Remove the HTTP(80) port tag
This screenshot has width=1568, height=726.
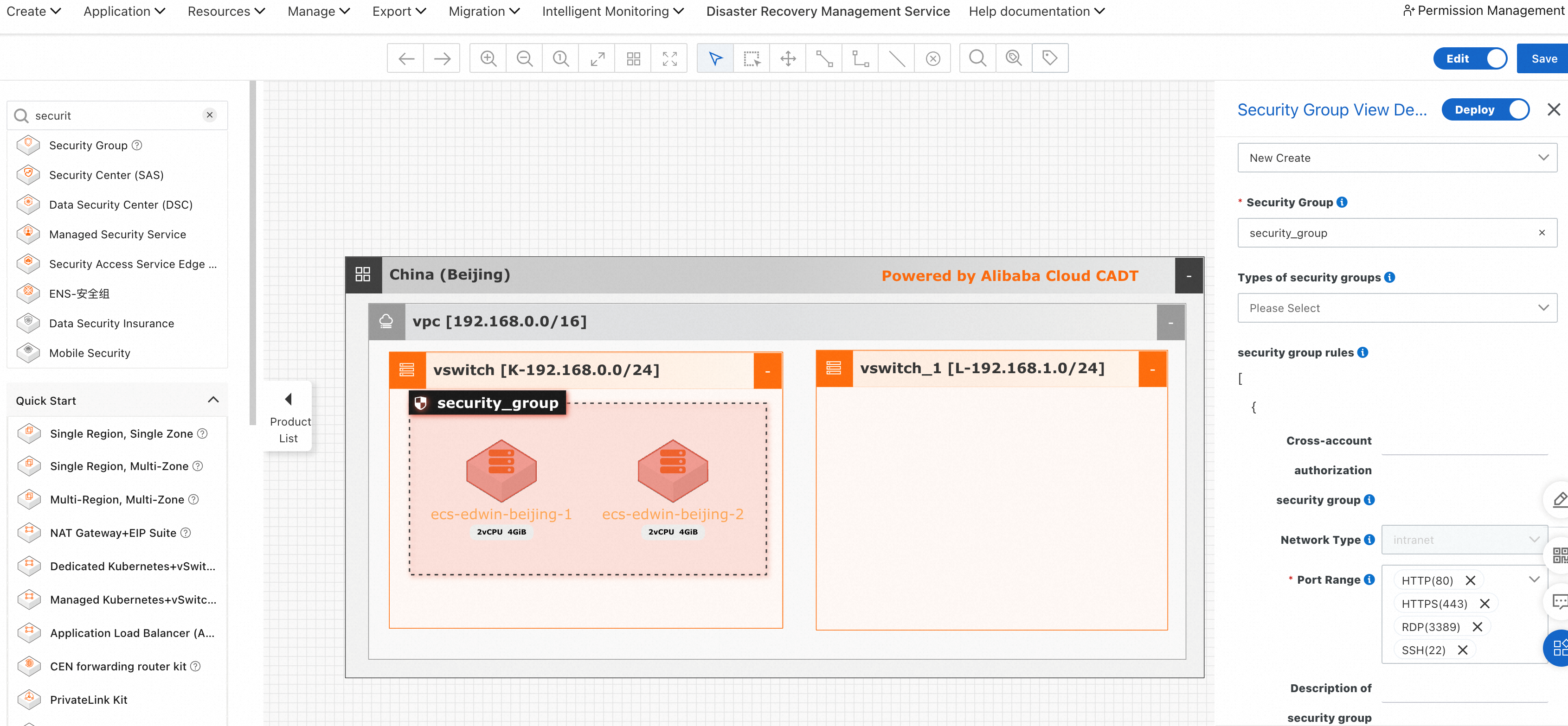1470,580
